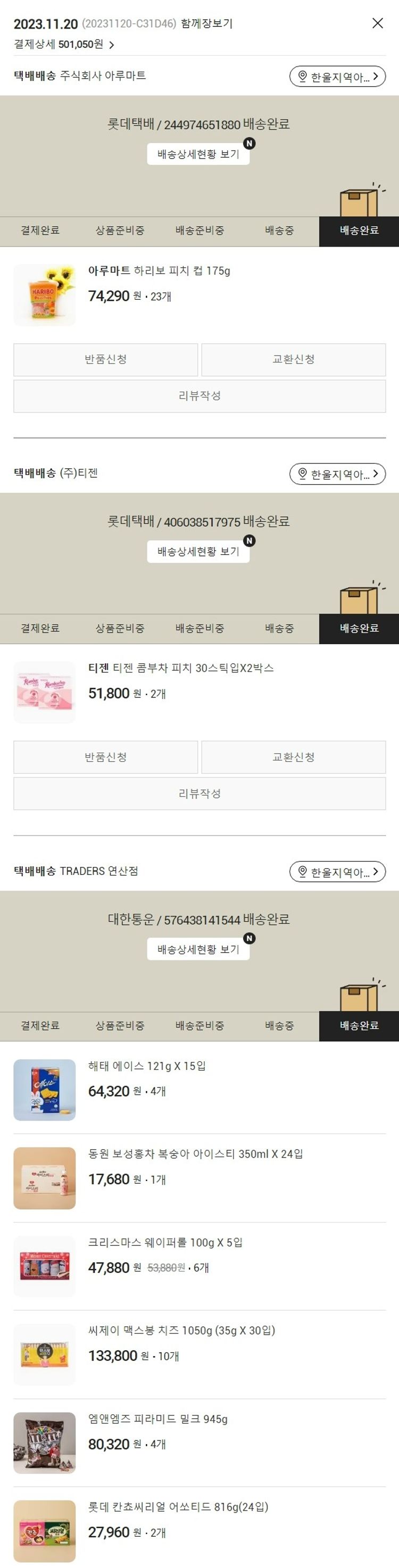Select 배송중 step in the 티젠 shipment
The image size is (399, 1568).
[x=279, y=628]
